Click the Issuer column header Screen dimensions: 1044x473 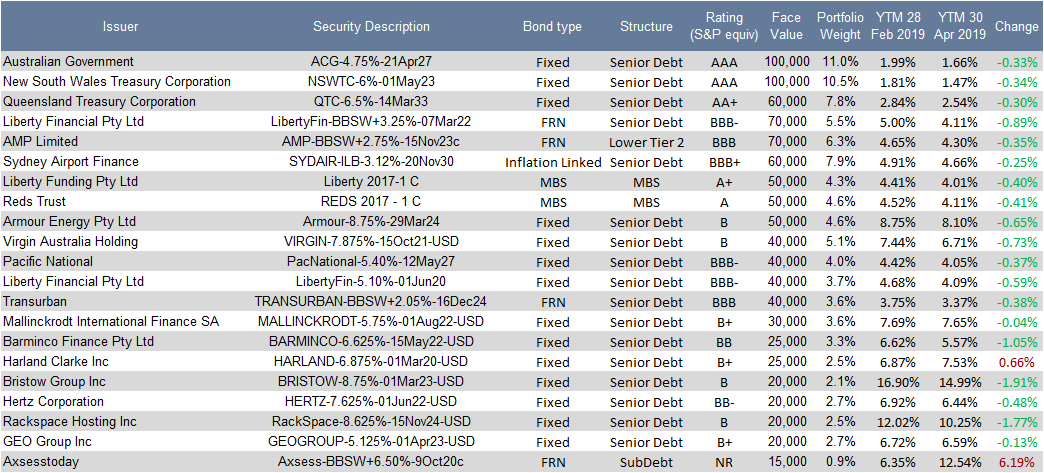click(x=121, y=27)
